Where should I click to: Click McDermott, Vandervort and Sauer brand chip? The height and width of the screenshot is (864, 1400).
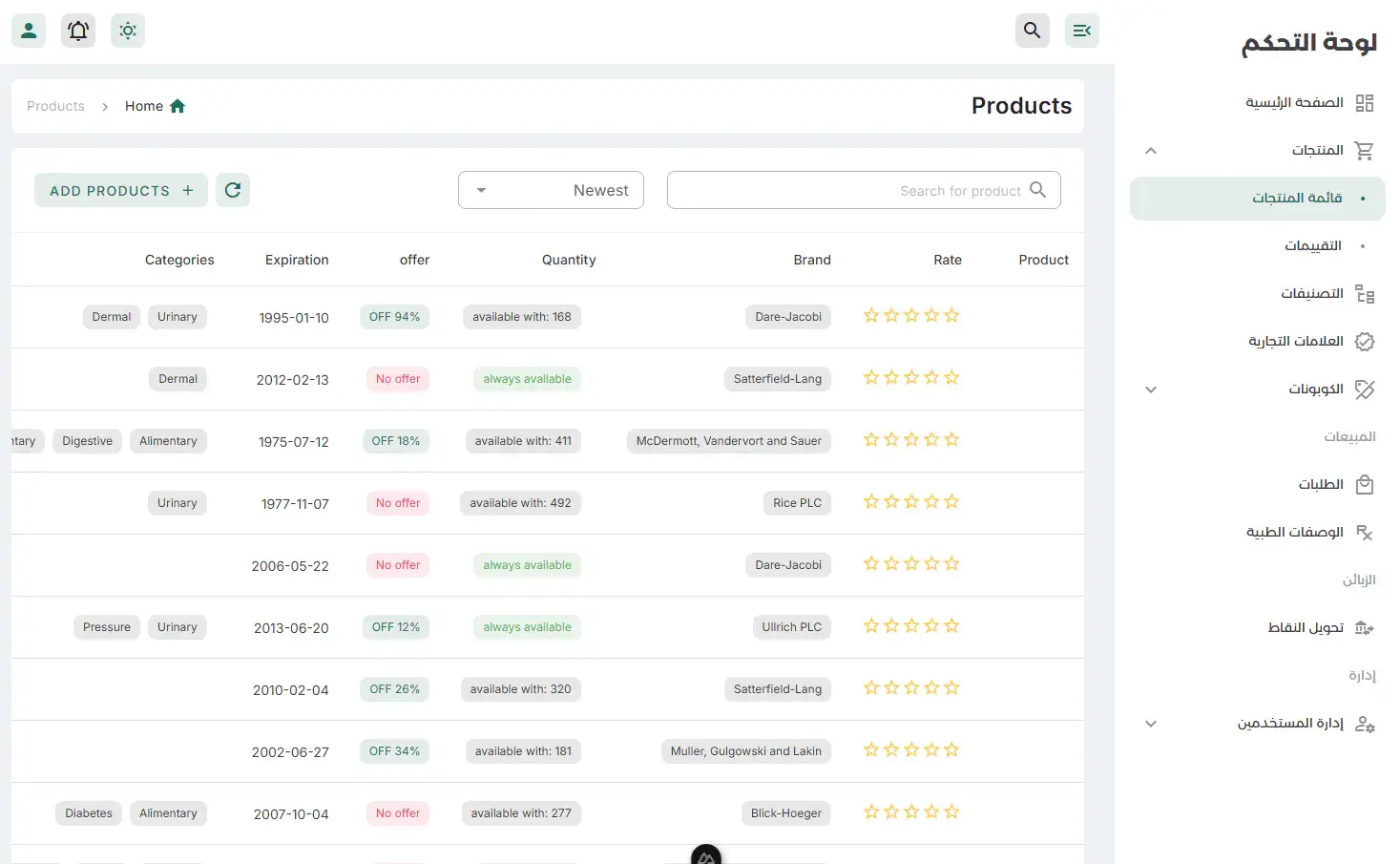point(729,441)
